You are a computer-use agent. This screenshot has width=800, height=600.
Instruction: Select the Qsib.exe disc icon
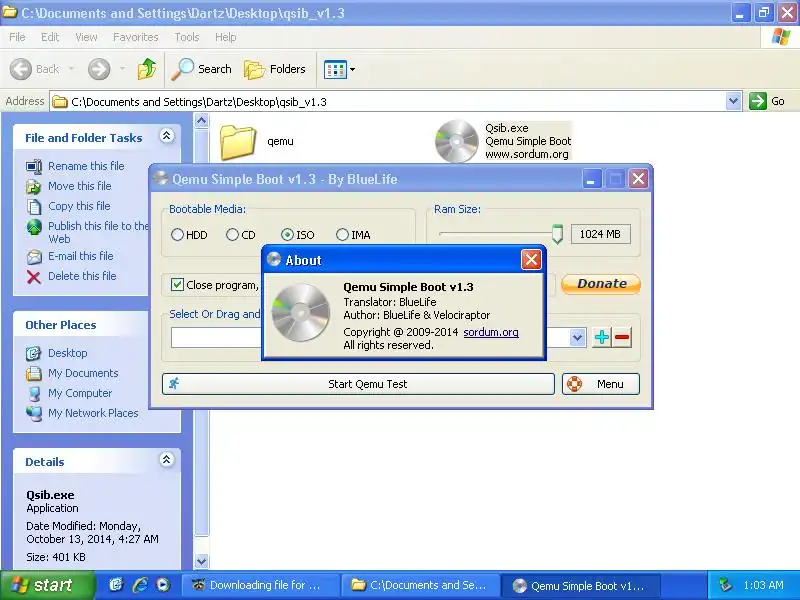click(457, 141)
